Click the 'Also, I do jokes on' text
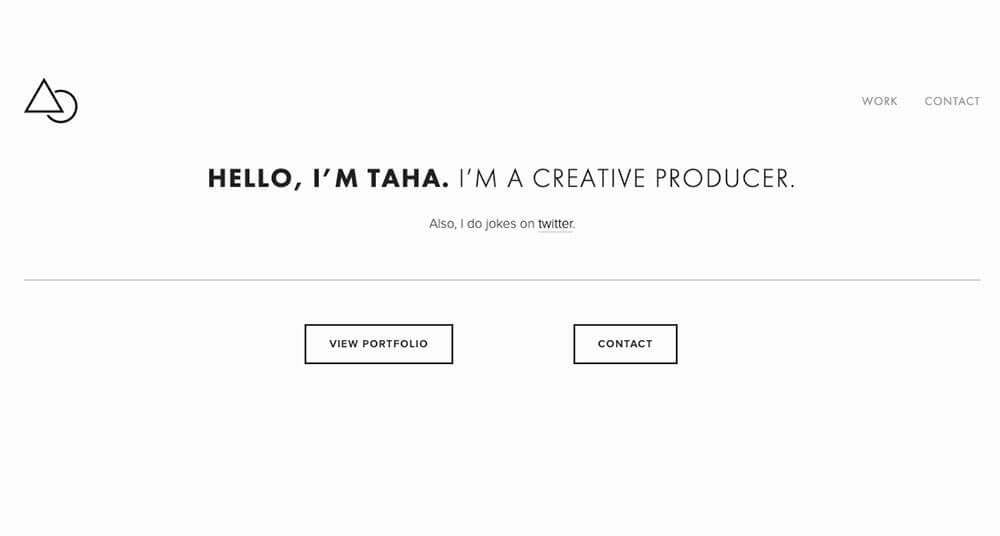The height and width of the screenshot is (536, 1000). (x=482, y=224)
